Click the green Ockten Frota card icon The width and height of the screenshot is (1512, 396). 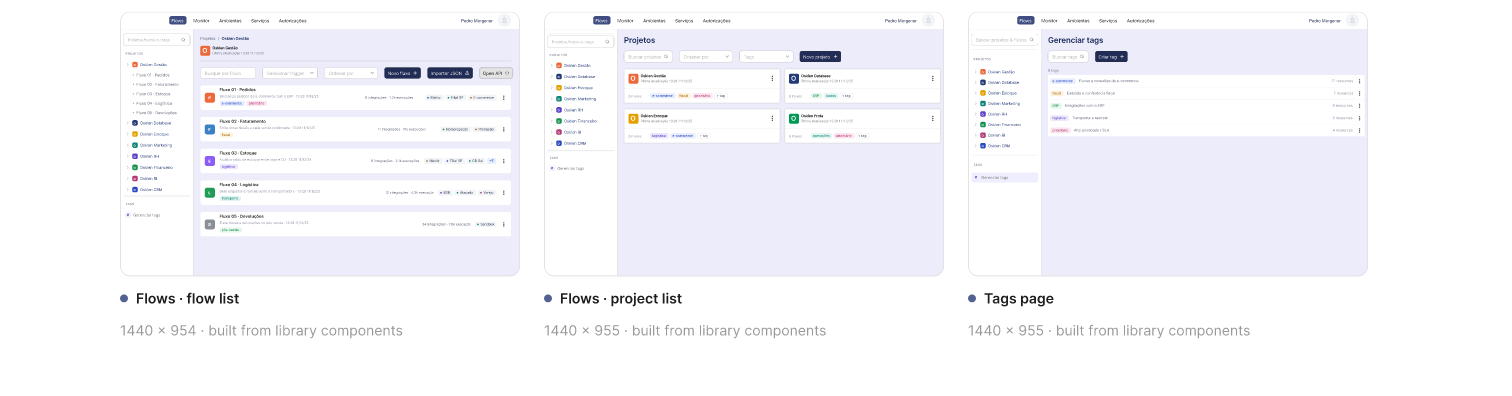(794, 118)
